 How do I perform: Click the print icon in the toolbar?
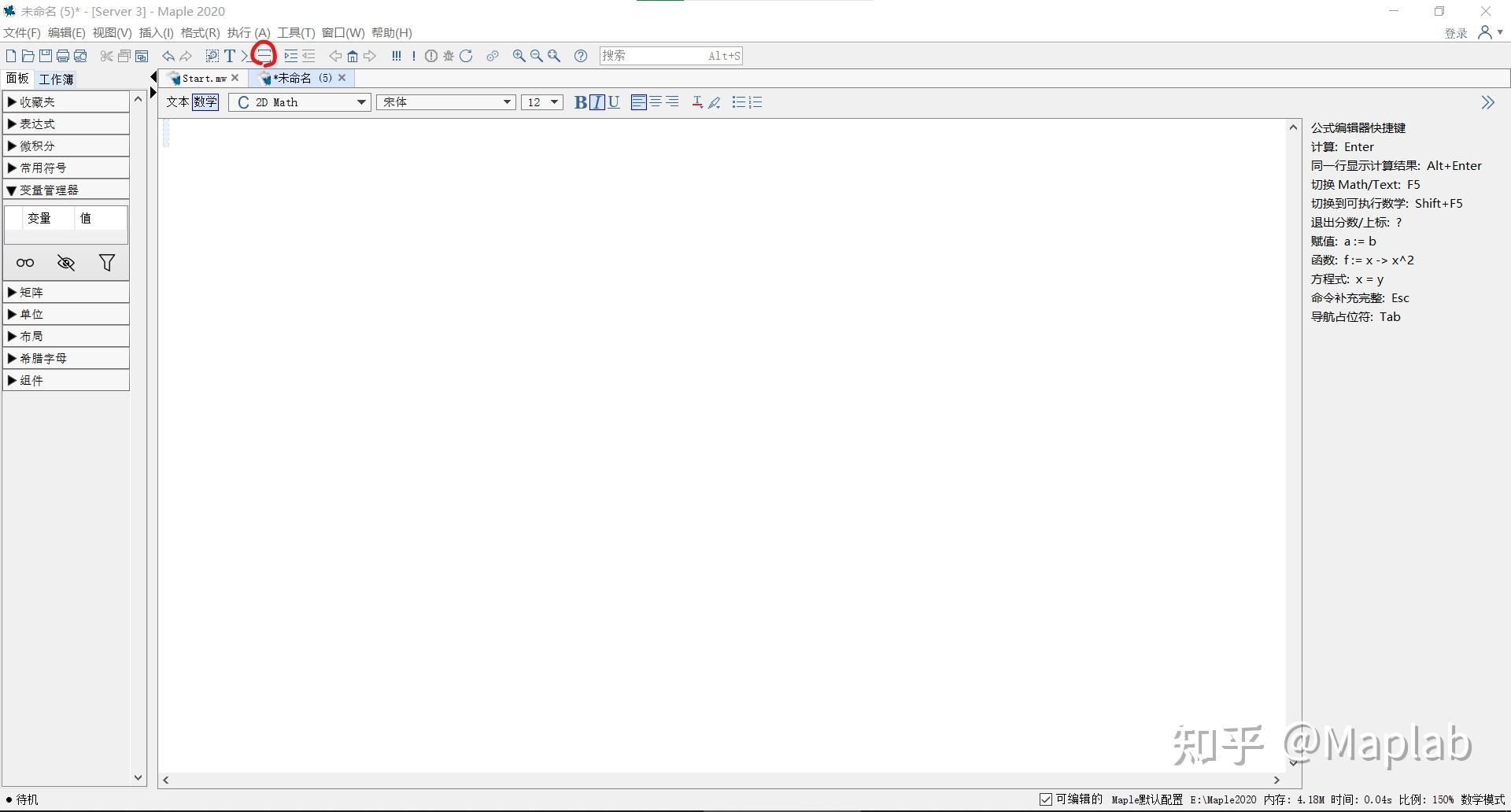point(63,56)
